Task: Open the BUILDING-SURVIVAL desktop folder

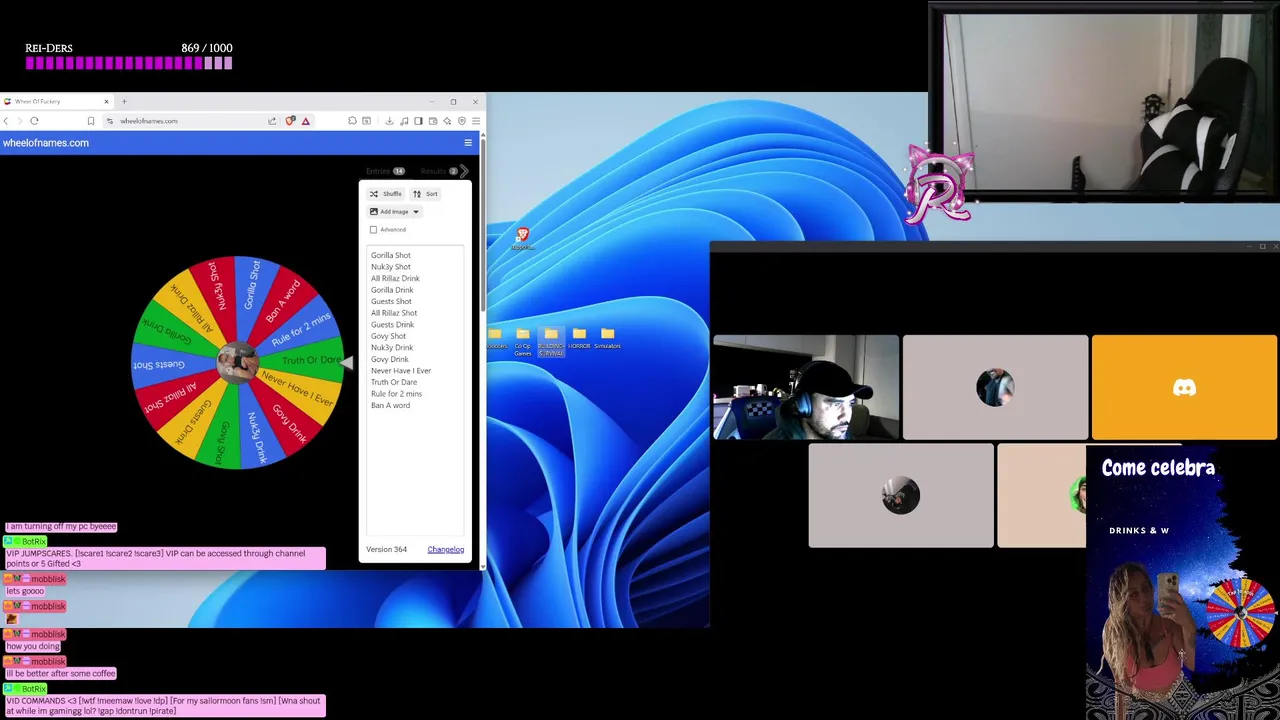Action: [x=551, y=342]
